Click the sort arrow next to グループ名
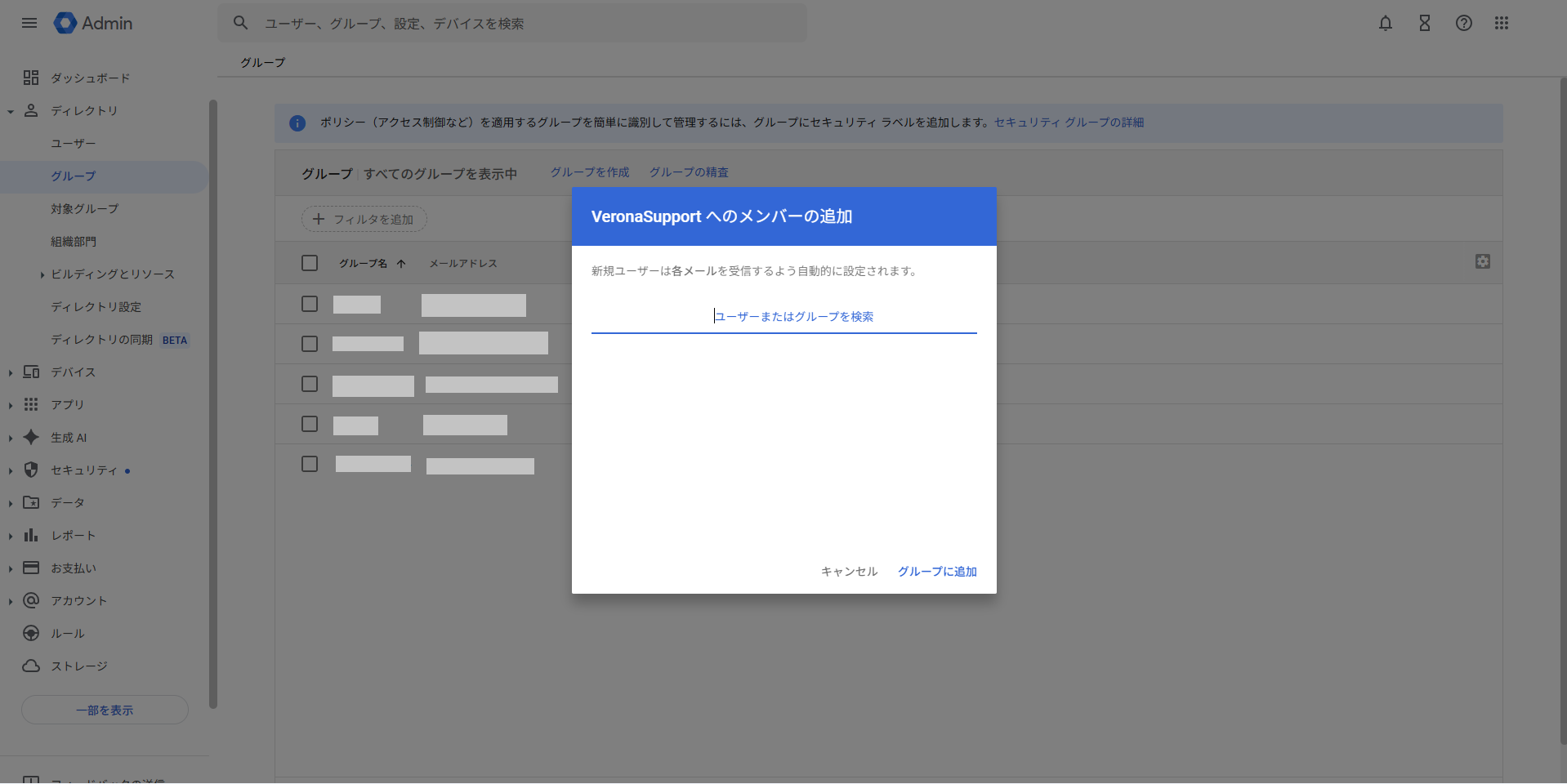Viewport: 1567px width, 784px height. point(401,263)
